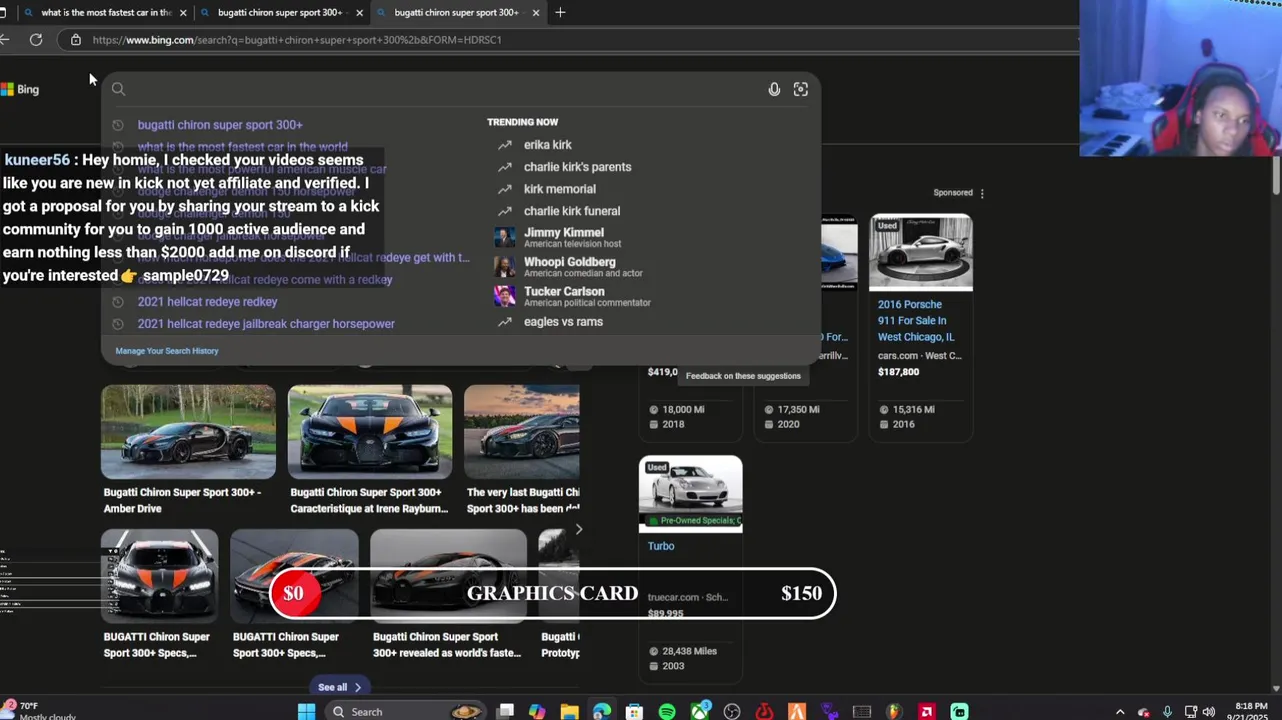The width and height of the screenshot is (1282, 720).
Task: Click the microphone voice search icon
Action: click(x=774, y=89)
